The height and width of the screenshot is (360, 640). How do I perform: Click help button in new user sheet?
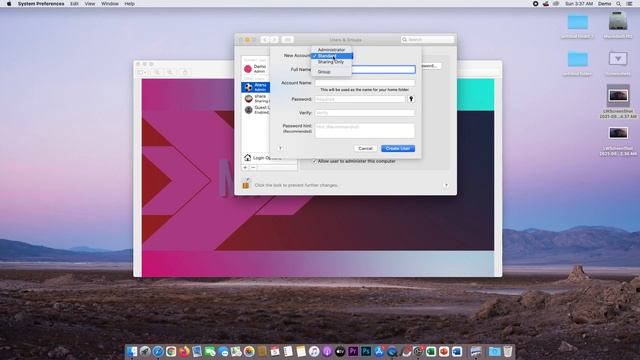point(280,148)
